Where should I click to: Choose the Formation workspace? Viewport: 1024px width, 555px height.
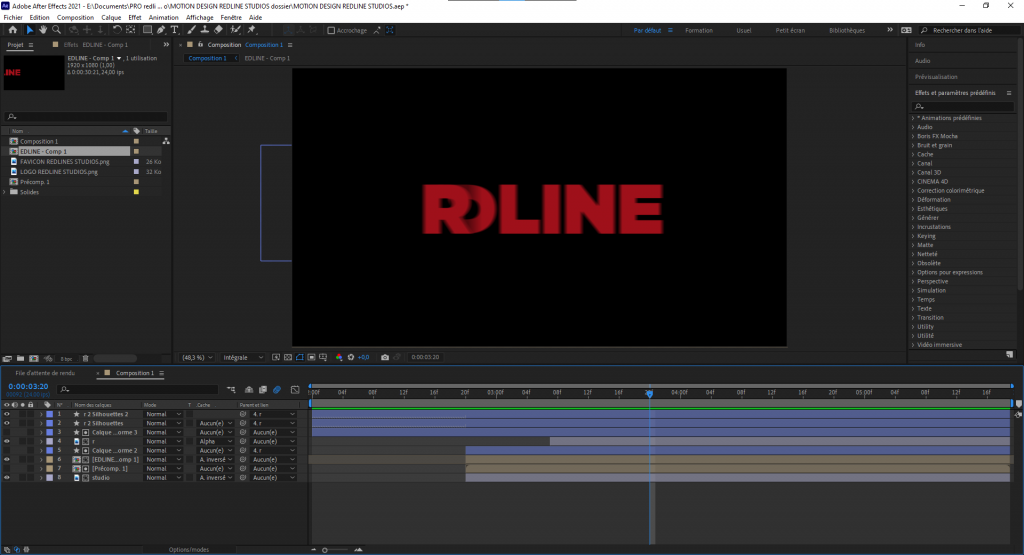point(699,31)
